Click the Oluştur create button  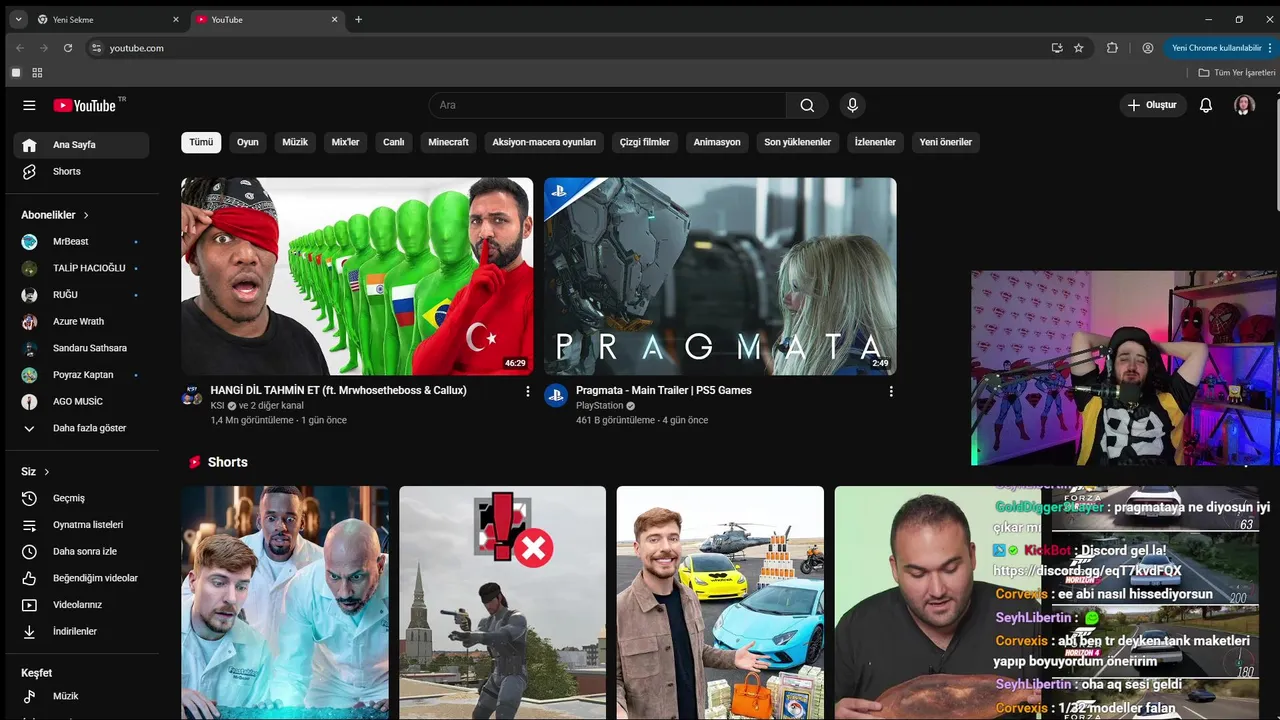tap(1152, 105)
